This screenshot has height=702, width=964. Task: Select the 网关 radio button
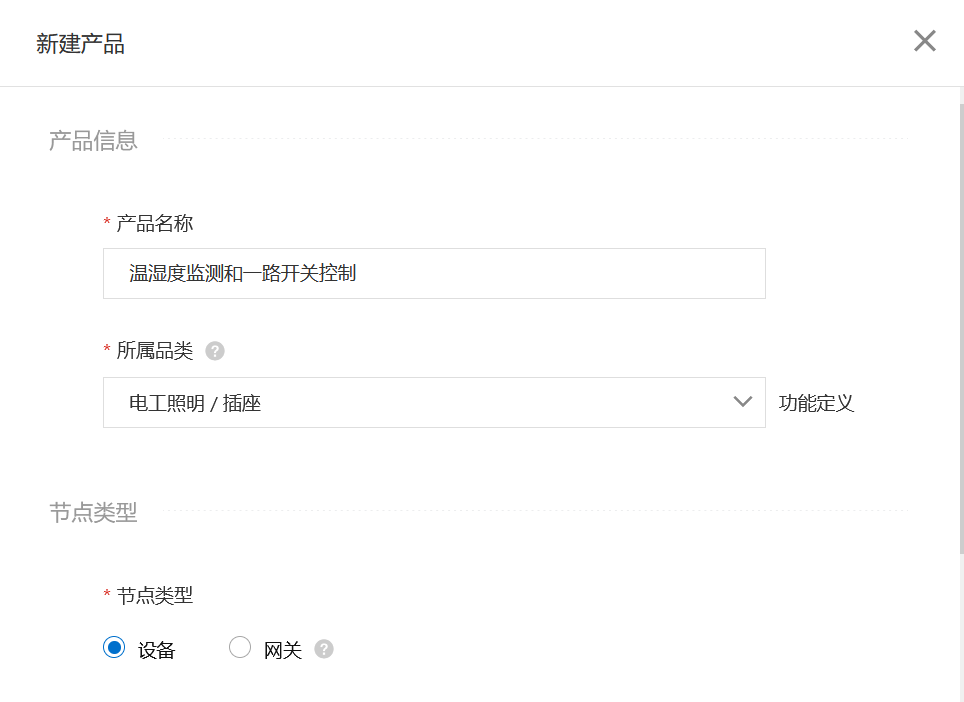point(240,648)
